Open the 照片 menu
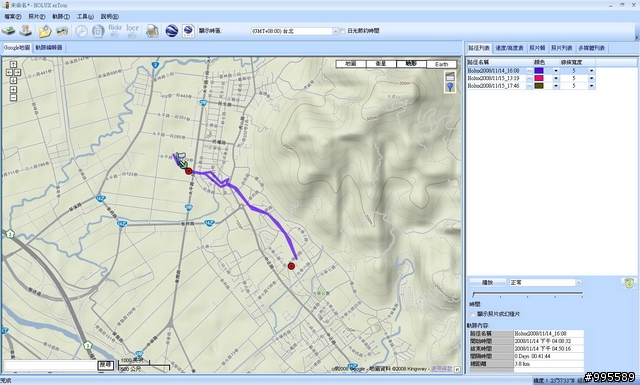640x385 pixels. pos(37,17)
